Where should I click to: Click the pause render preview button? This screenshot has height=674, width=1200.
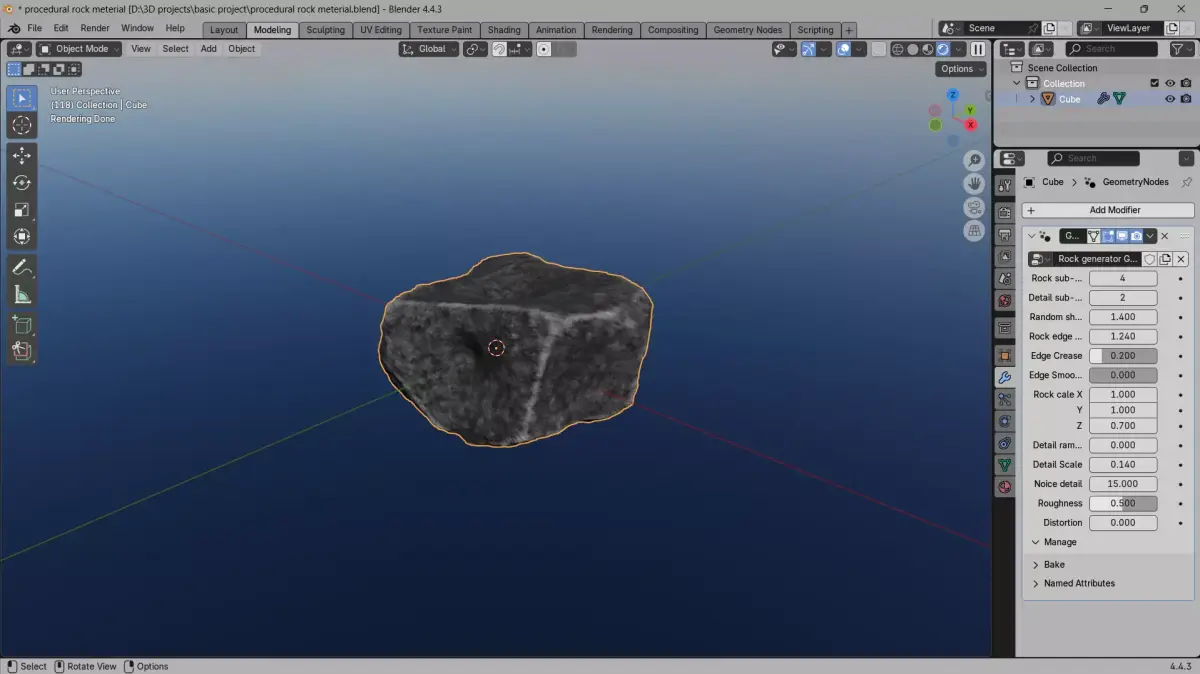(978, 49)
